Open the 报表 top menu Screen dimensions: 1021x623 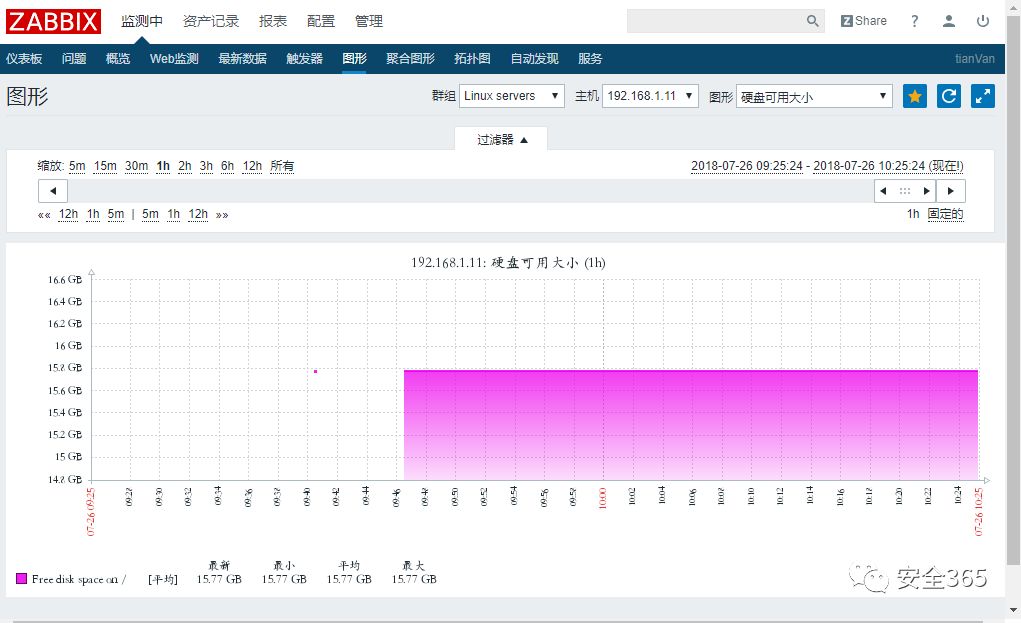(x=273, y=21)
